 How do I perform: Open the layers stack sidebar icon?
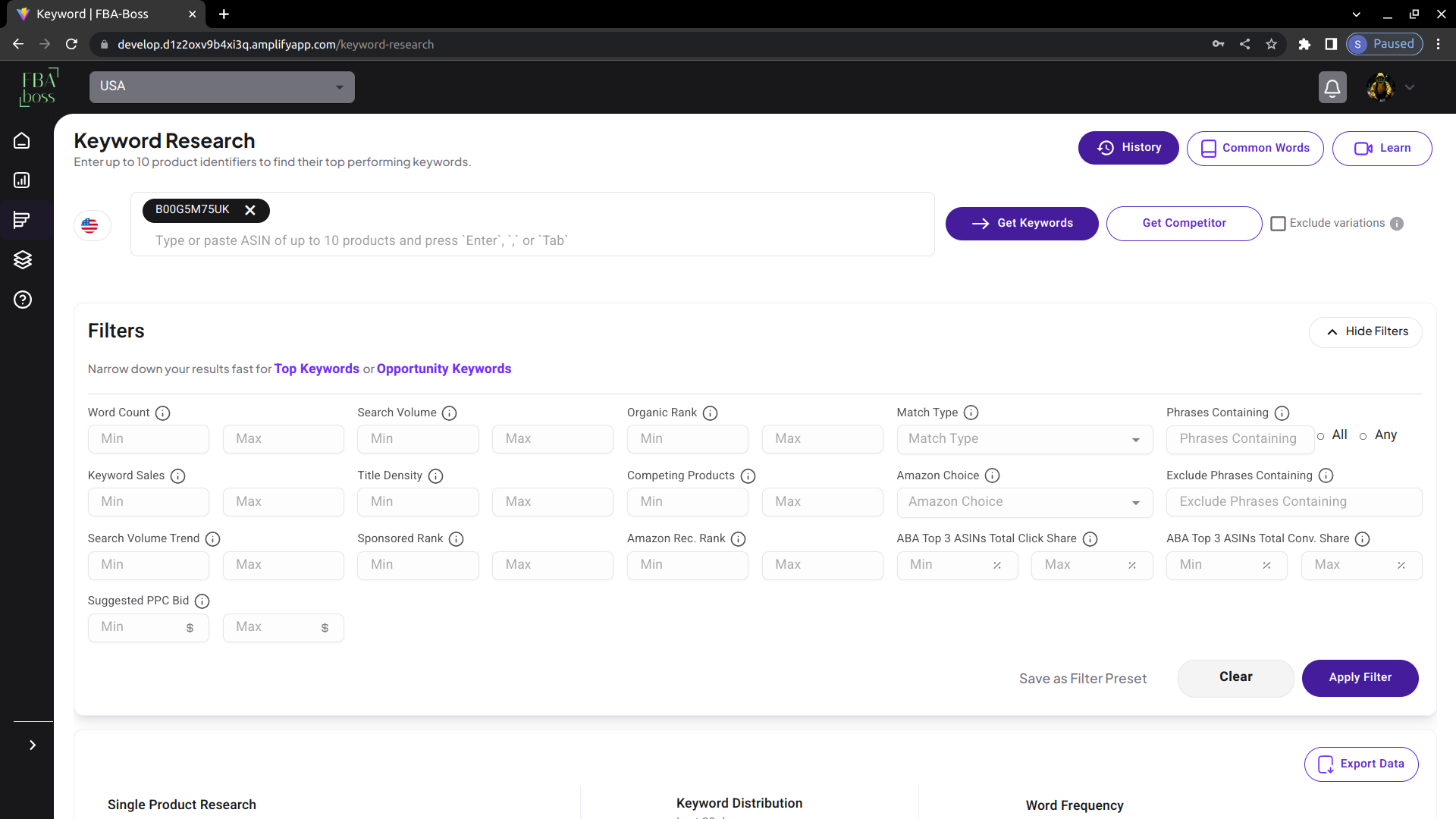[22, 260]
